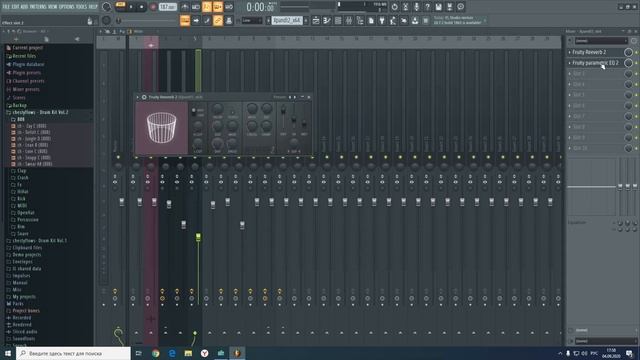Expand the My projects folder
The height and width of the screenshot is (360, 640).
[x=24, y=297]
